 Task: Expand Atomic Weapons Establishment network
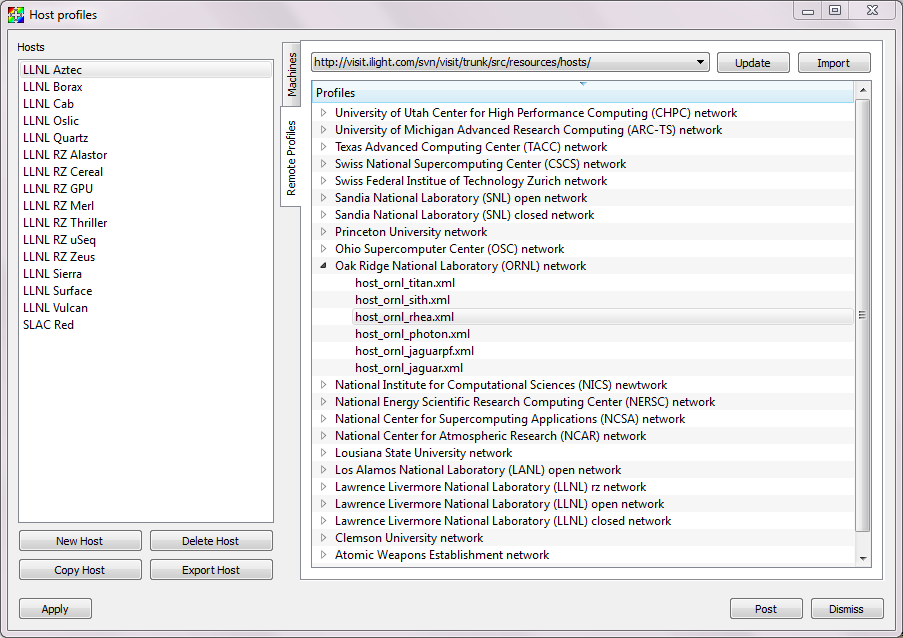[x=324, y=555]
